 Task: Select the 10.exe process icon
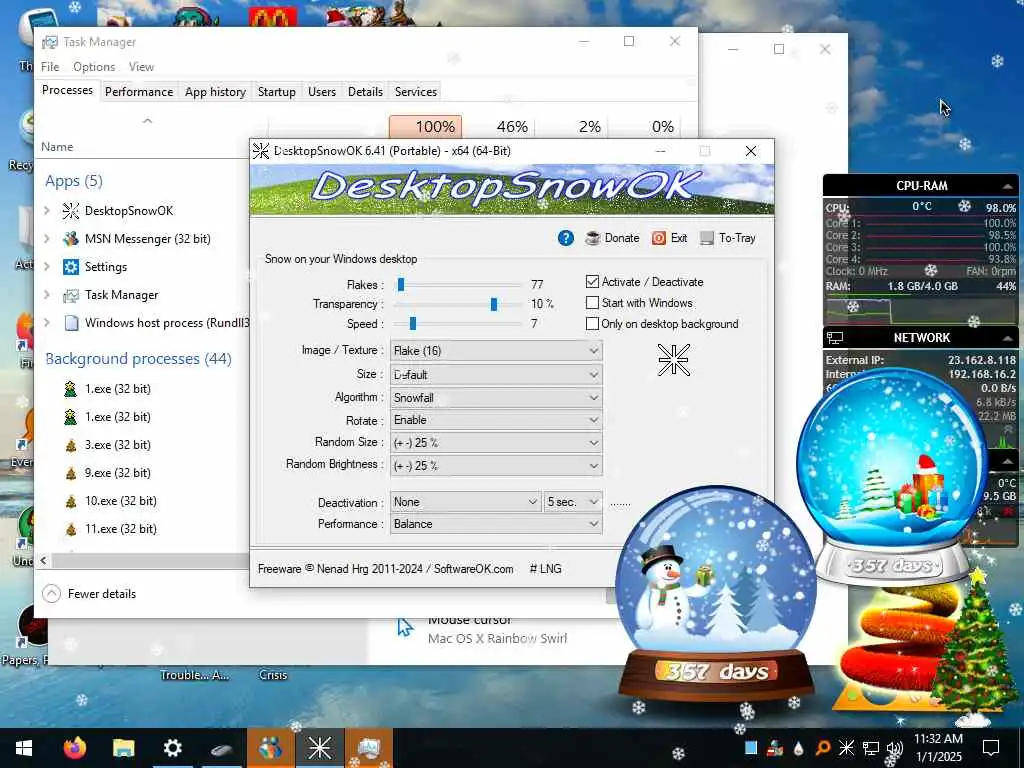[71, 502]
